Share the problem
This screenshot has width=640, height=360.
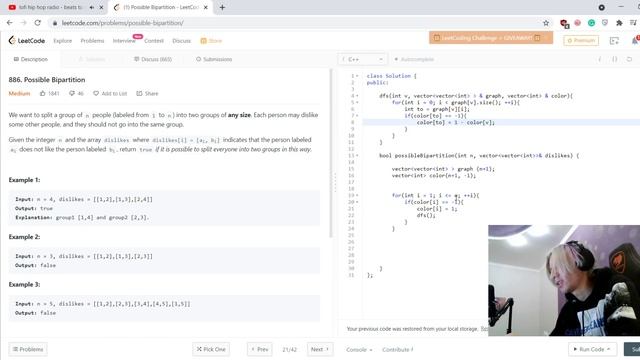point(147,93)
